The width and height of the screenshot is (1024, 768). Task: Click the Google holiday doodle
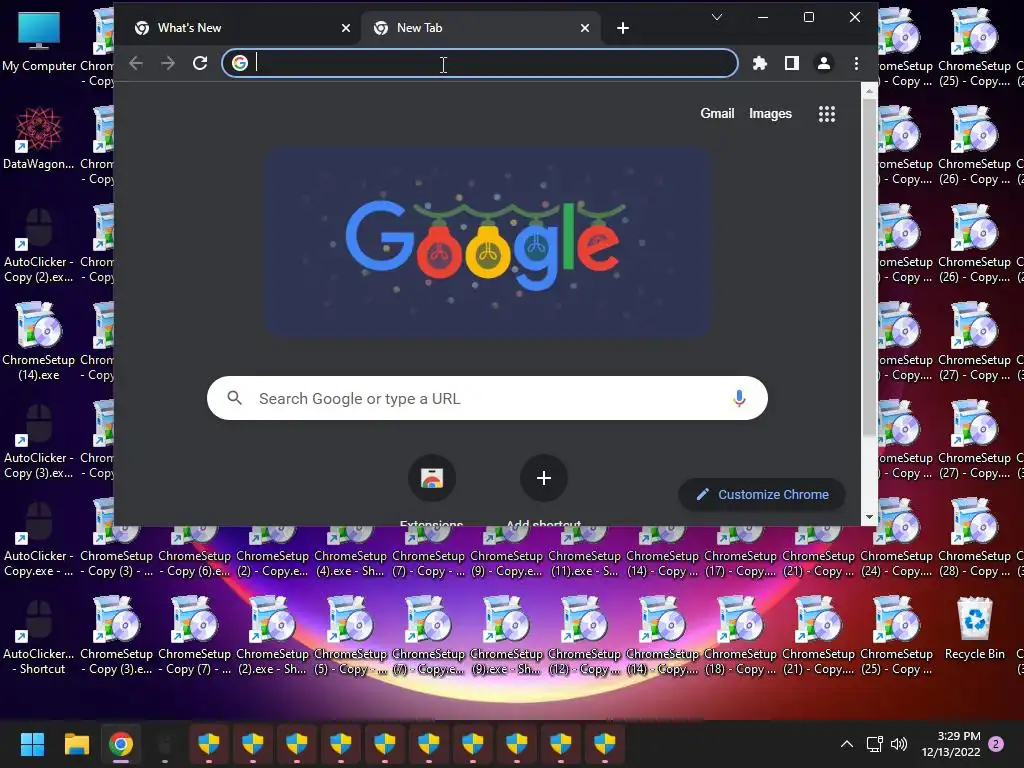click(x=487, y=242)
